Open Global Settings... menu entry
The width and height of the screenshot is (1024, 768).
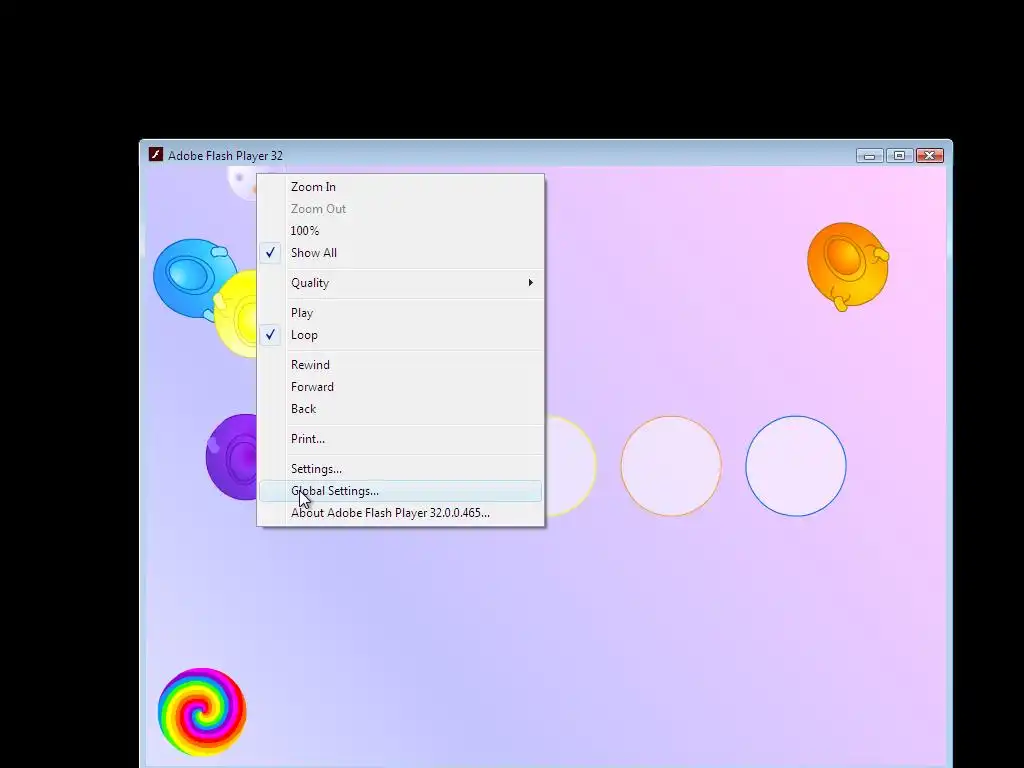(x=400, y=491)
